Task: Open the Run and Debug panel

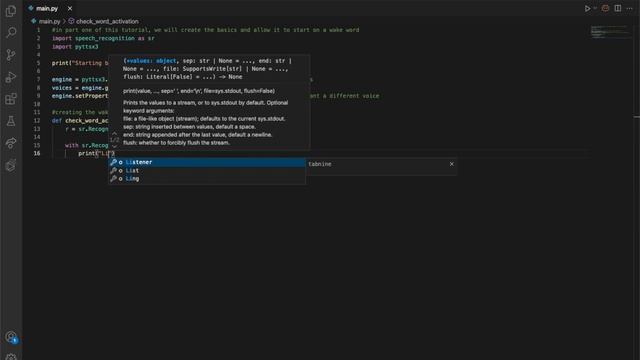Action: [11, 77]
